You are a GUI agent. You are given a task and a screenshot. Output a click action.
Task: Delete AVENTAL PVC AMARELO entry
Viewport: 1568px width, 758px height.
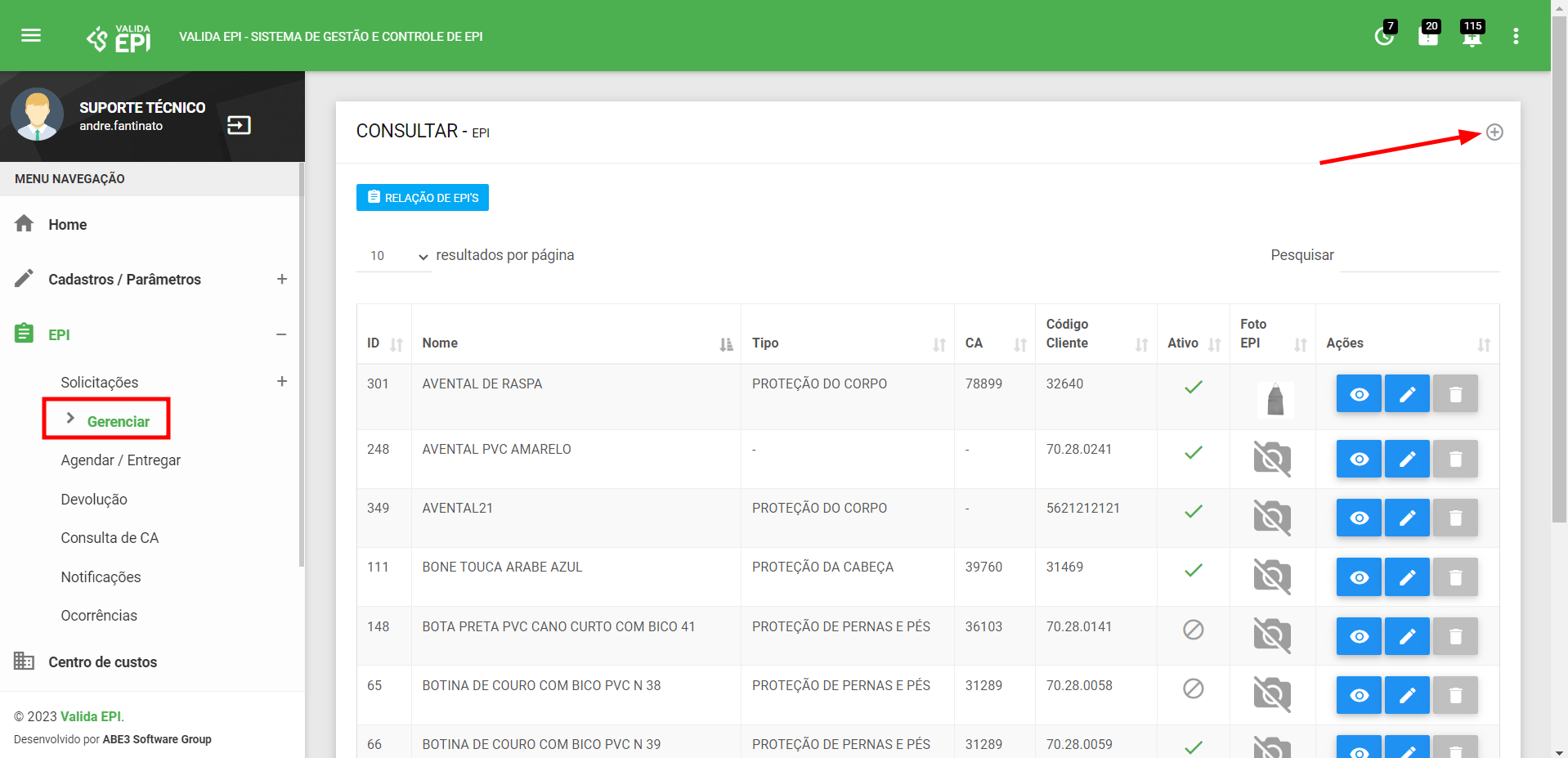point(1455,459)
